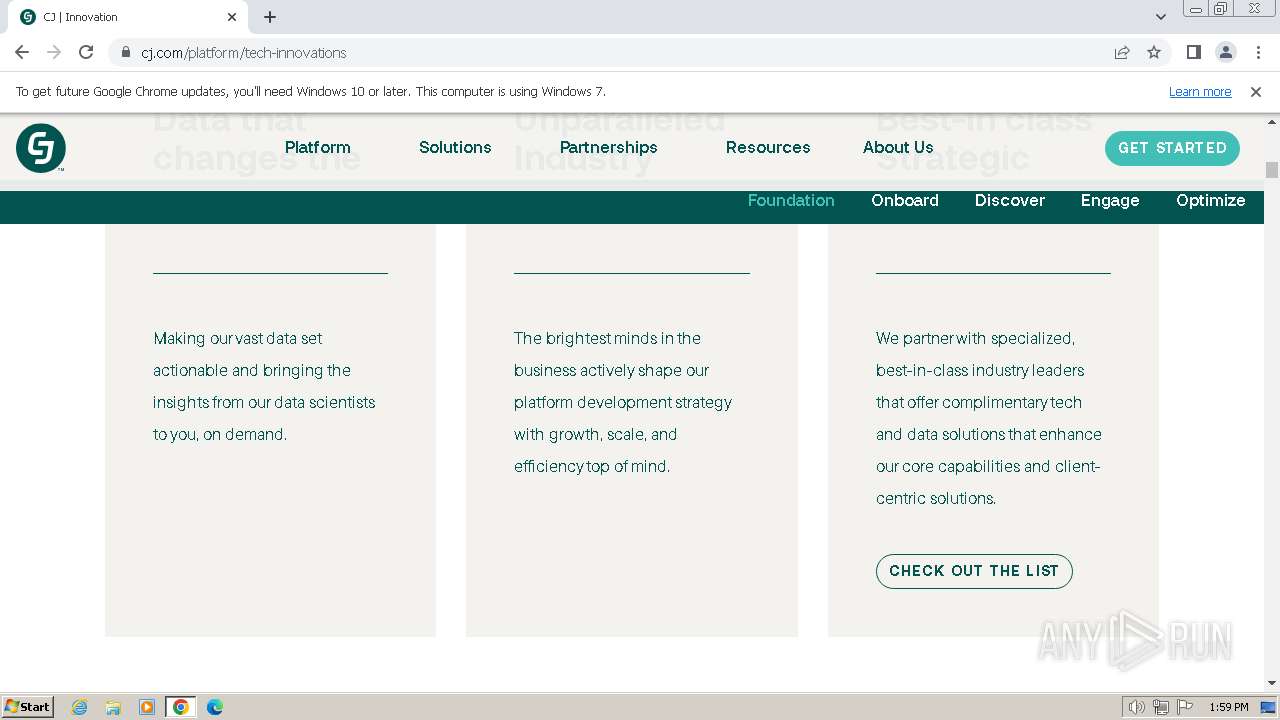Viewport: 1280px width, 720px height.
Task: Open Internet Explorer from the taskbar
Action: coord(80,707)
